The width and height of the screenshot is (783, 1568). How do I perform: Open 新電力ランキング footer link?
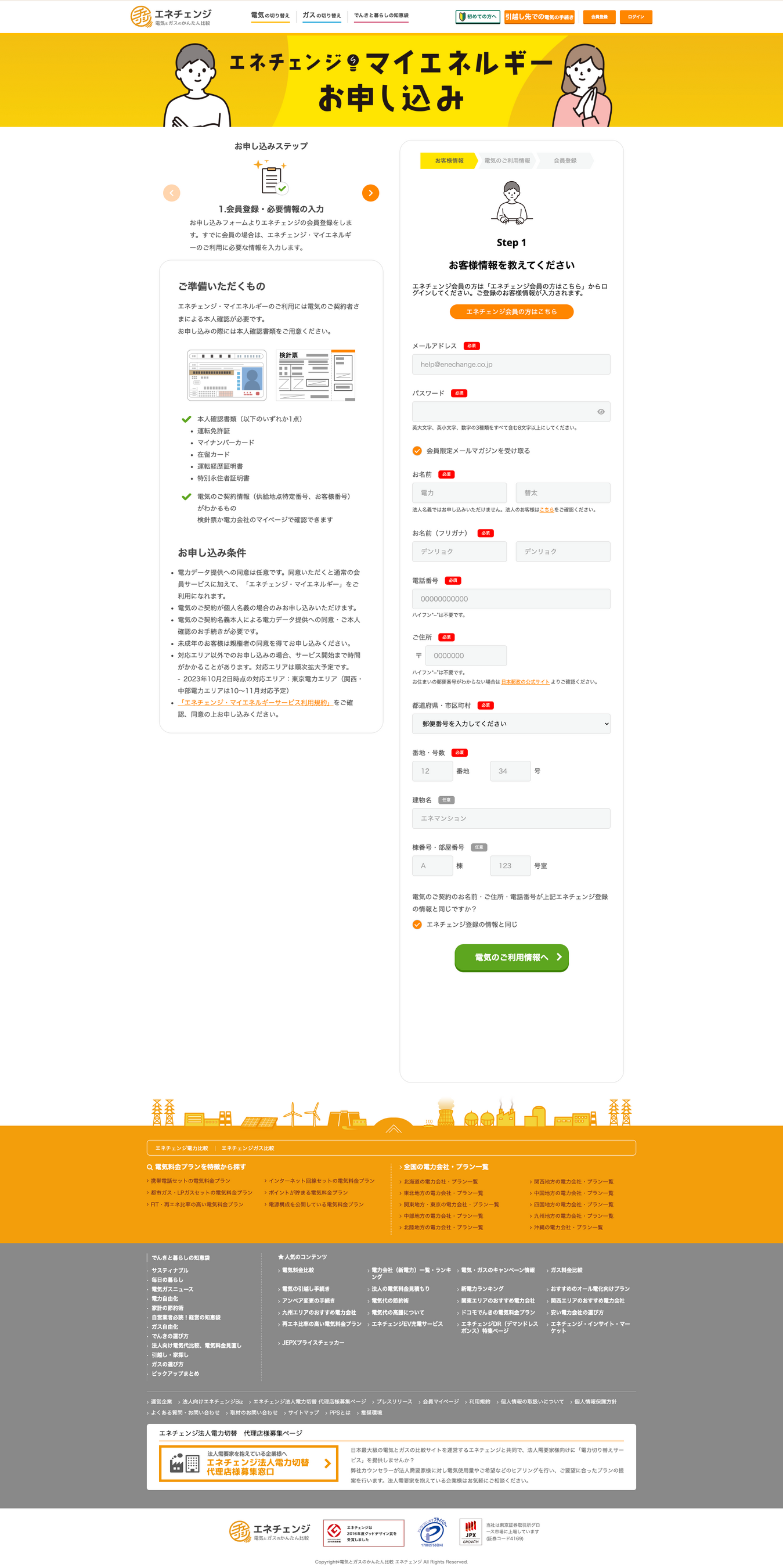[482, 1289]
